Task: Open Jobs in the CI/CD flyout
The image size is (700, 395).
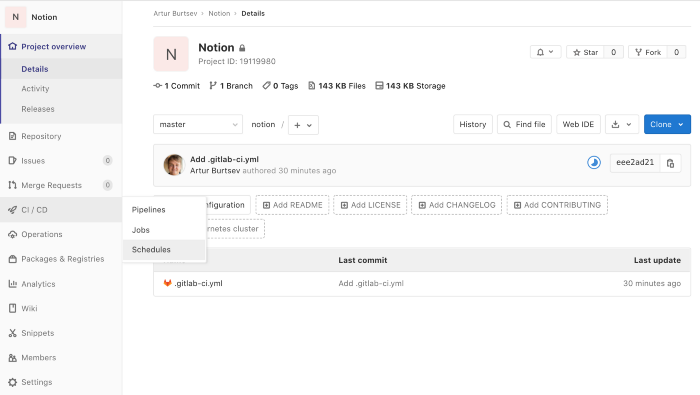Action: point(140,230)
